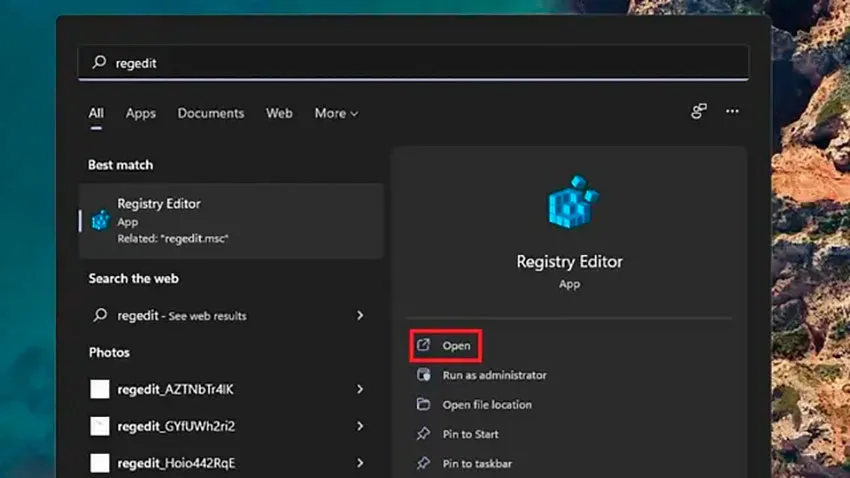The width and height of the screenshot is (850, 478).
Task: Switch to the Documents filter tab
Action: [211, 113]
